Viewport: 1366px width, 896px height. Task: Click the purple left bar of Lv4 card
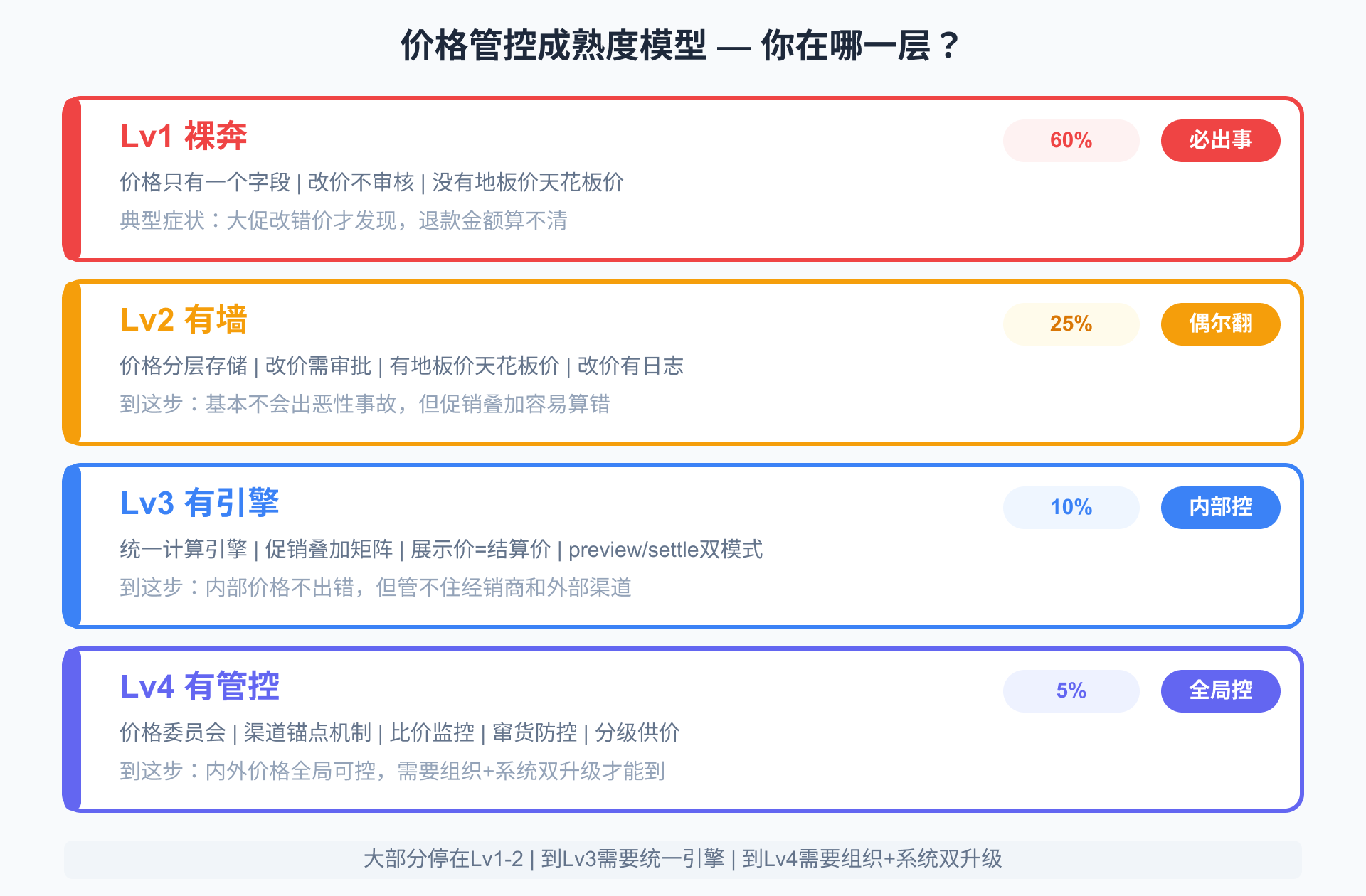click(x=72, y=730)
